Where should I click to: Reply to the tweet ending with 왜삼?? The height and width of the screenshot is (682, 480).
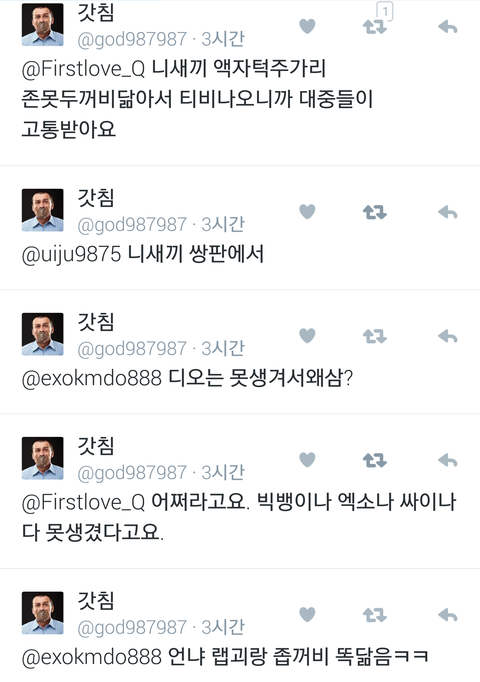[x=447, y=336]
